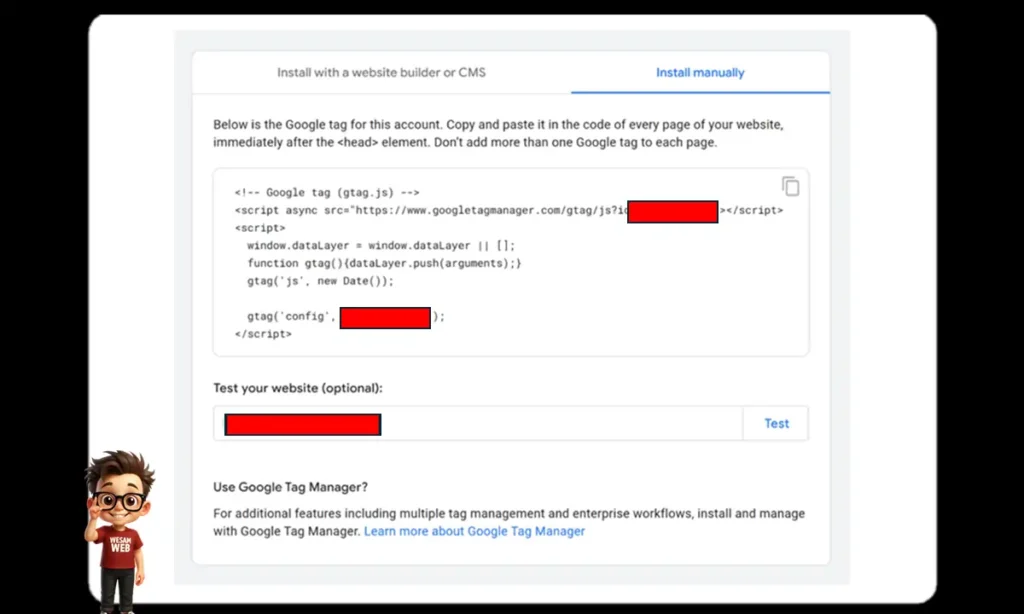Click the redacted URL inside the test field

click(301, 423)
